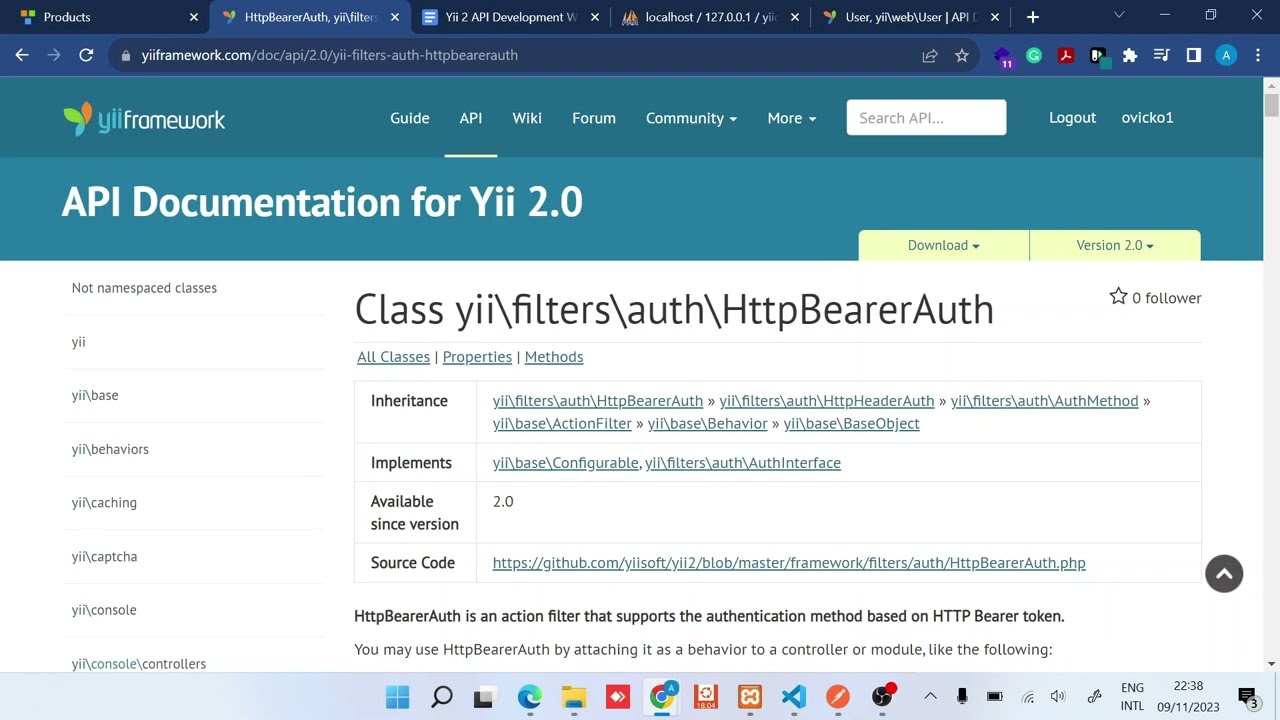Go back with the browser back arrow
1280x720 pixels.
pos(22,55)
